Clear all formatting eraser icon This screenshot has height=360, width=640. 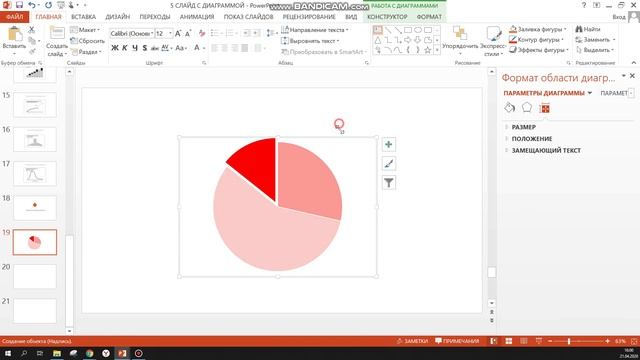202,33
